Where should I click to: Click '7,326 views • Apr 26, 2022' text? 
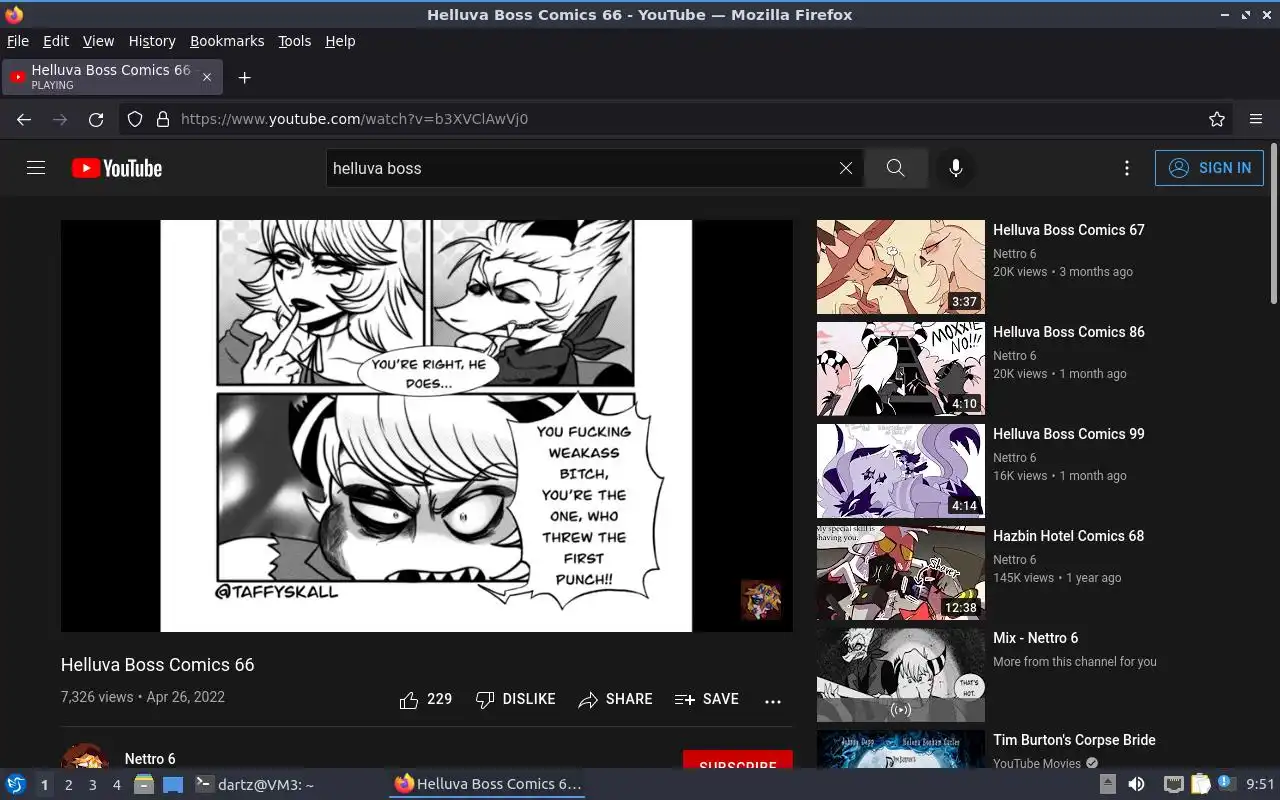pos(143,697)
